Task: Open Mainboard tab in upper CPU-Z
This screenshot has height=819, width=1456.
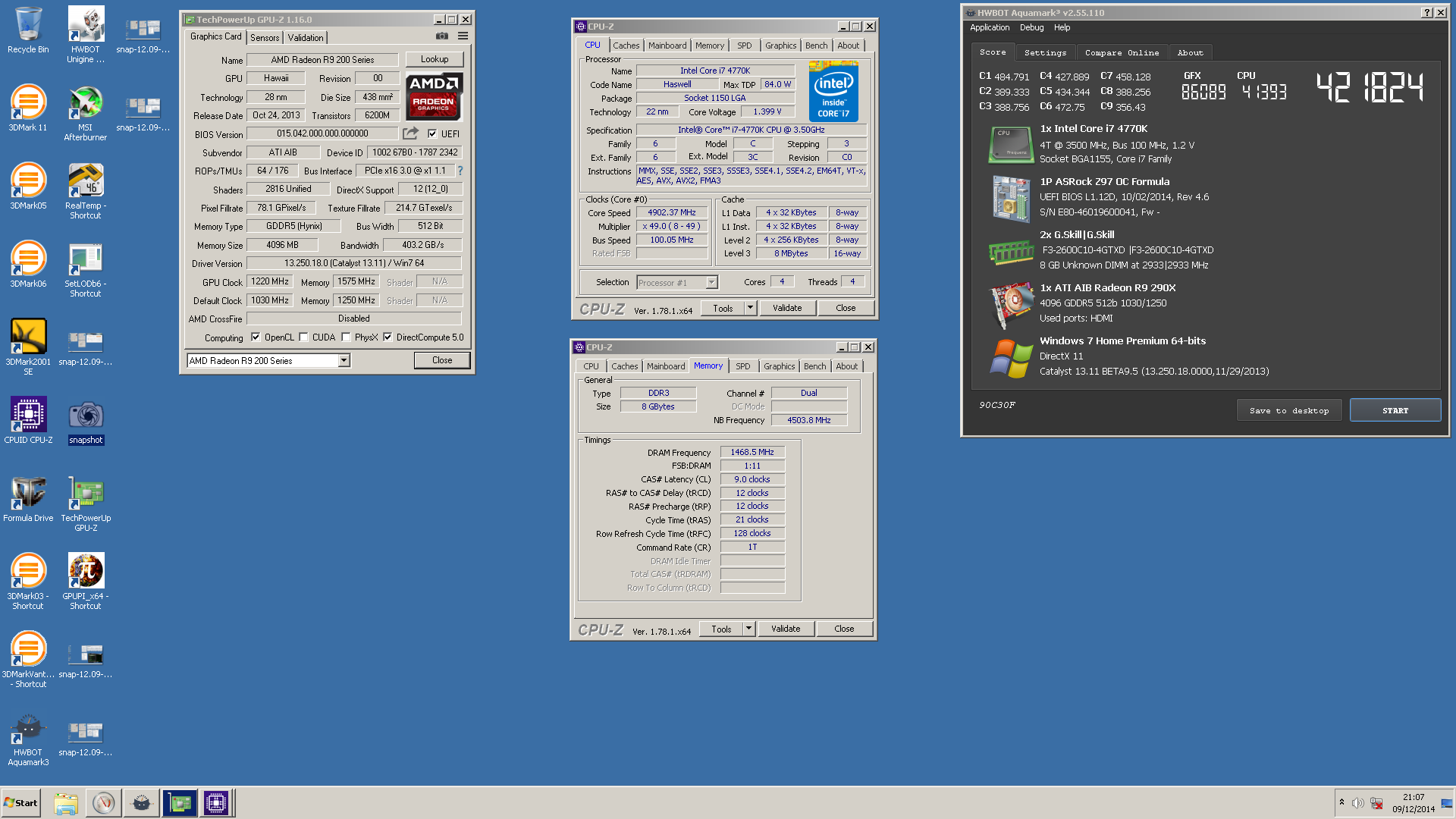Action: pyautogui.click(x=667, y=45)
